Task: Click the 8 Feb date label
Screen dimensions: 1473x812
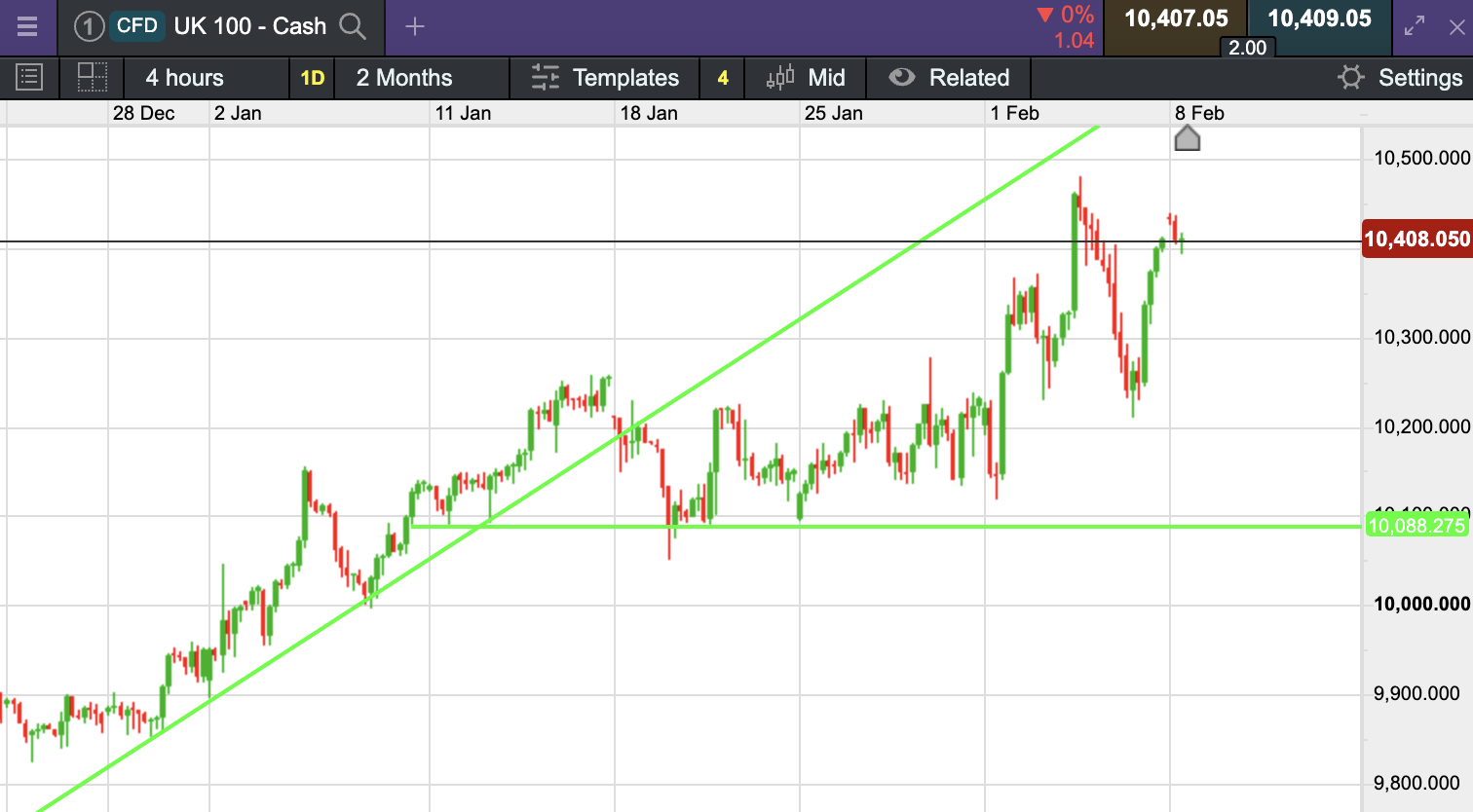Action: [x=1199, y=113]
